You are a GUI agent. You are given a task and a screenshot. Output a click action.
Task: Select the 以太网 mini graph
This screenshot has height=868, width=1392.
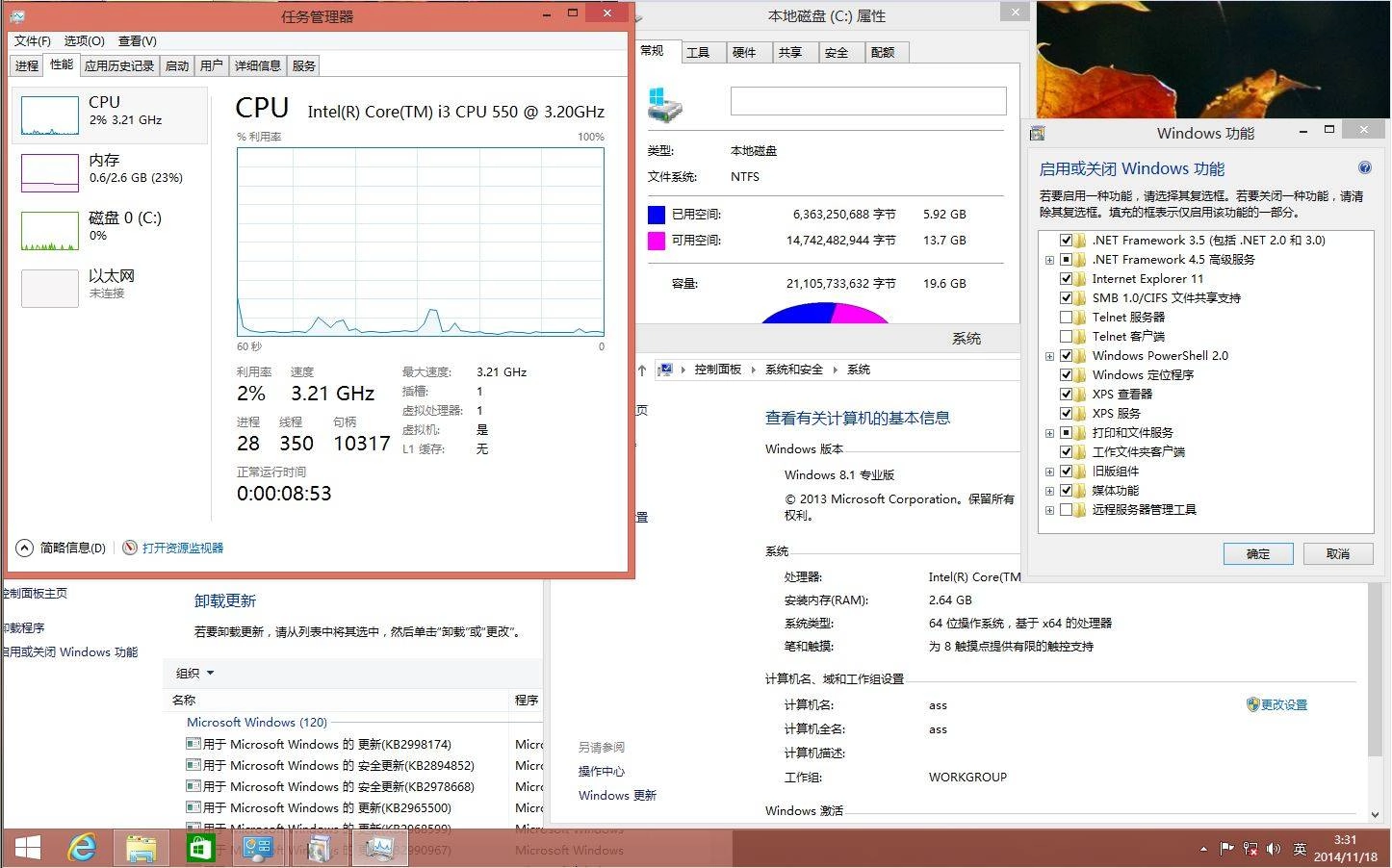pos(50,289)
